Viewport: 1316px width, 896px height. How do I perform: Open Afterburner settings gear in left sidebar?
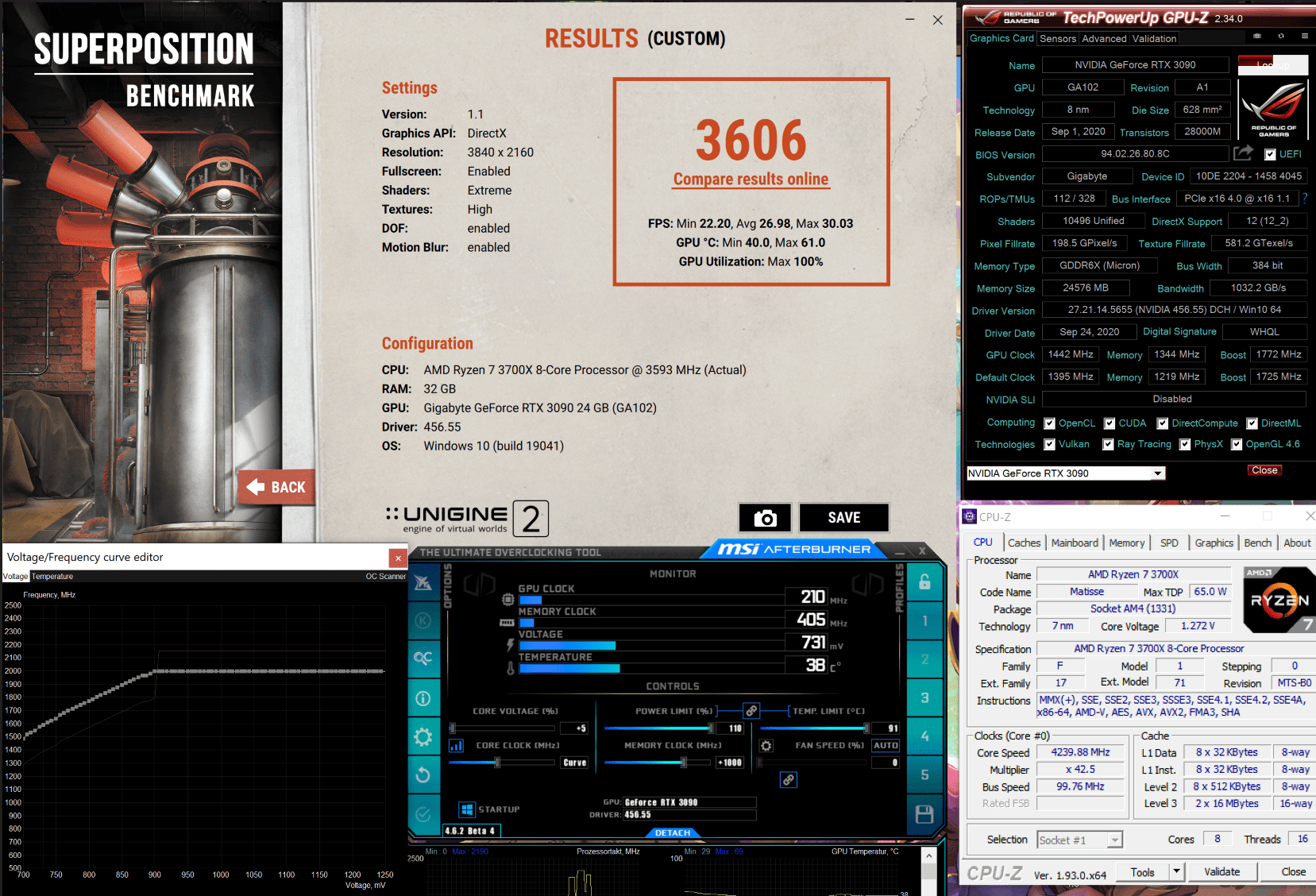(423, 737)
